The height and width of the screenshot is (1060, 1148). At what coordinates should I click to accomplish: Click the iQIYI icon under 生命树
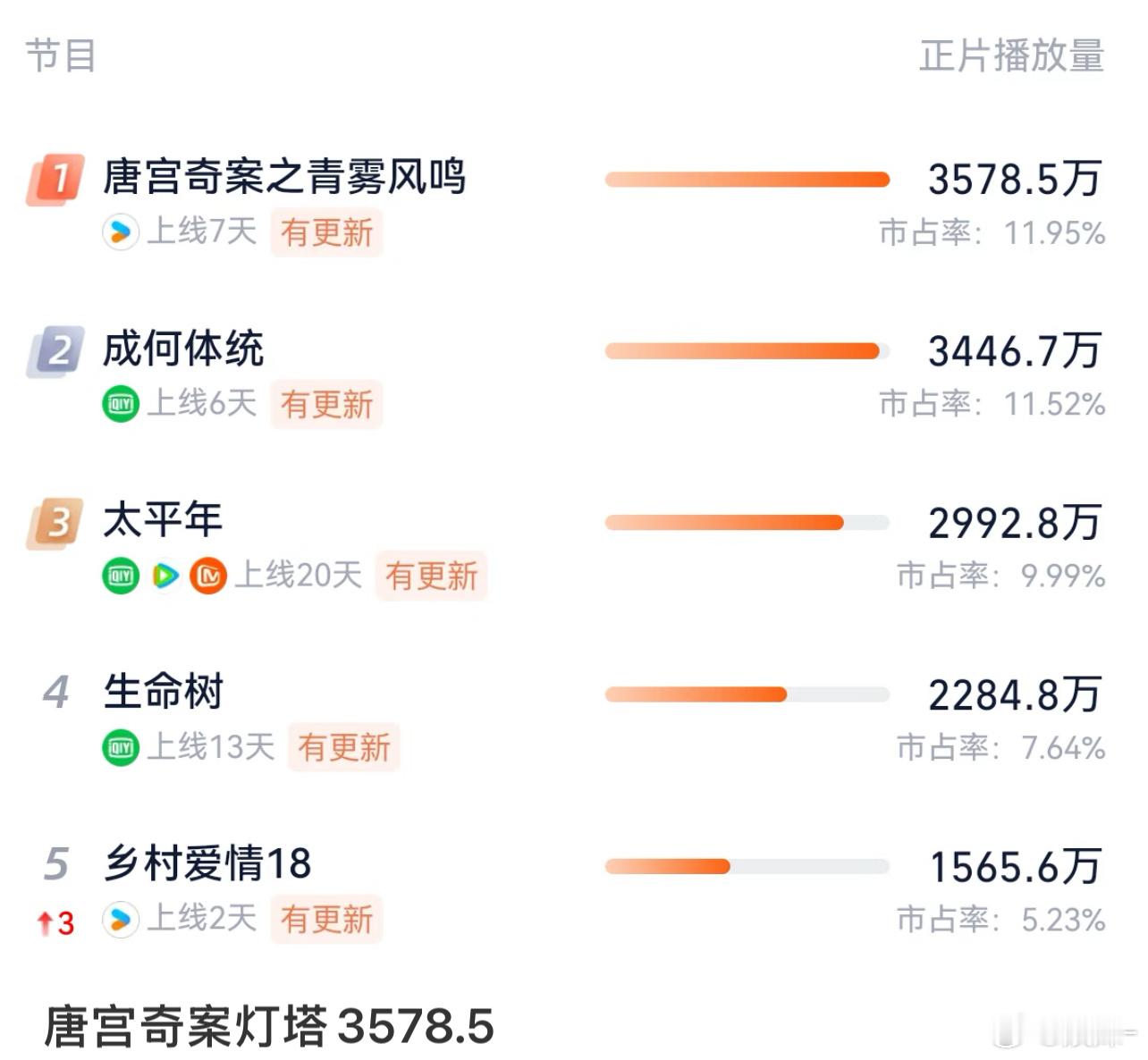122,748
